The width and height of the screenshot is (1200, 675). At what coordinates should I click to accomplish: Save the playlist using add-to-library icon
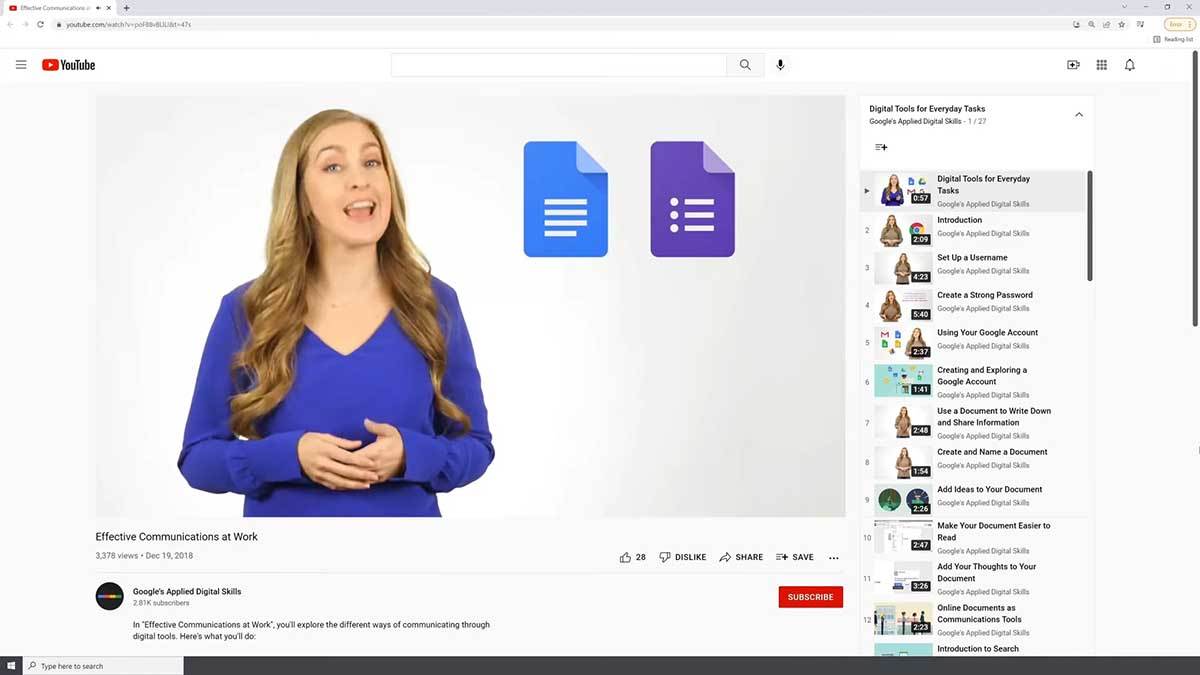coord(881,147)
